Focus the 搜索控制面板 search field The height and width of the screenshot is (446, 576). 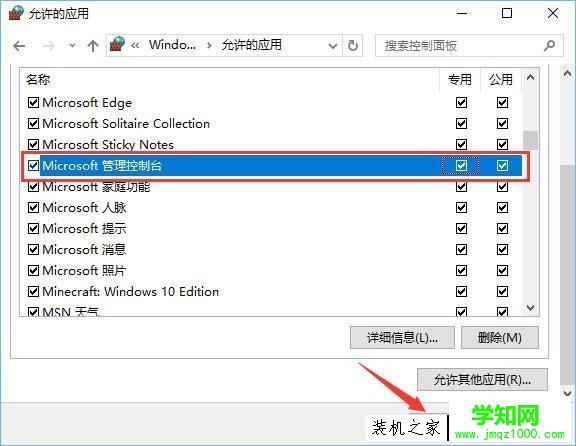coord(469,46)
